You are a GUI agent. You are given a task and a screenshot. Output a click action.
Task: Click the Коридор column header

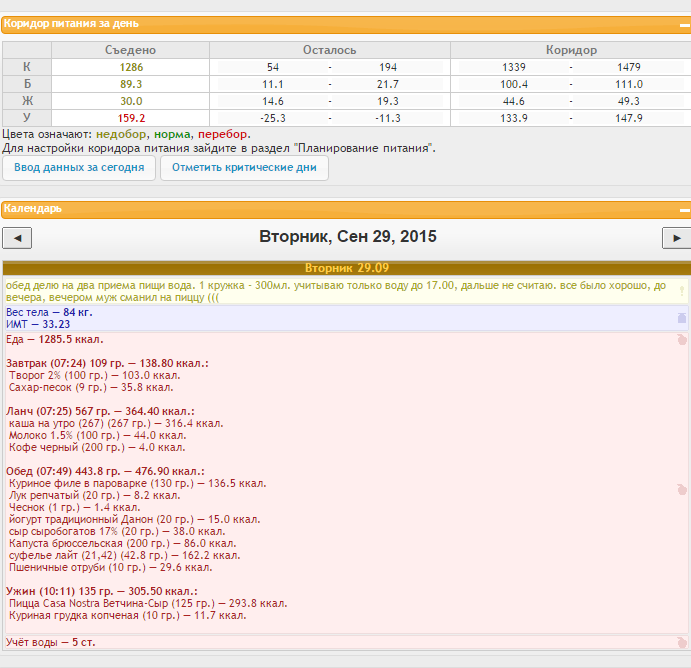(571, 50)
